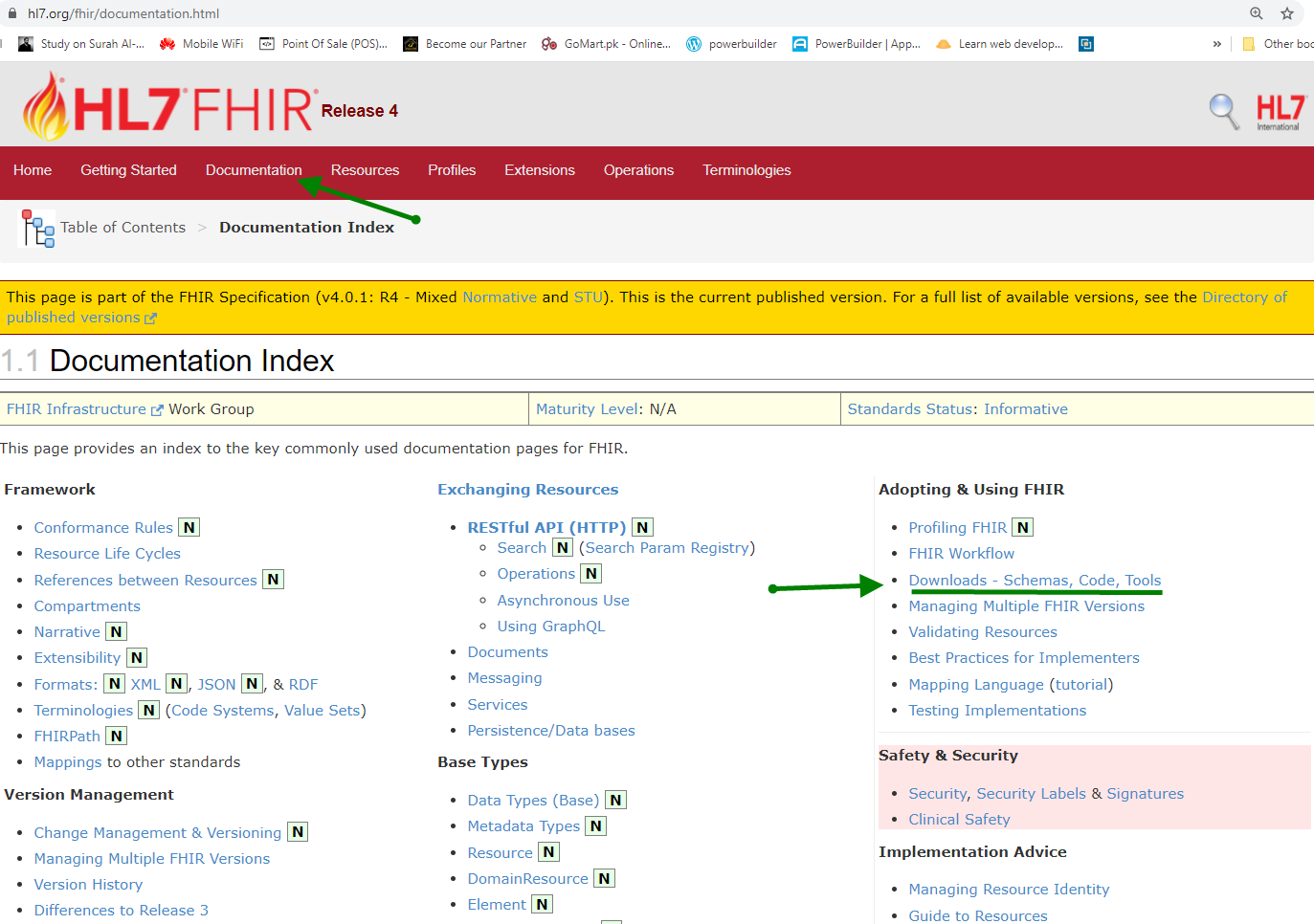This screenshot has height=924, width=1314.
Task: Open the Clinical Safety link
Action: click(959, 820)
